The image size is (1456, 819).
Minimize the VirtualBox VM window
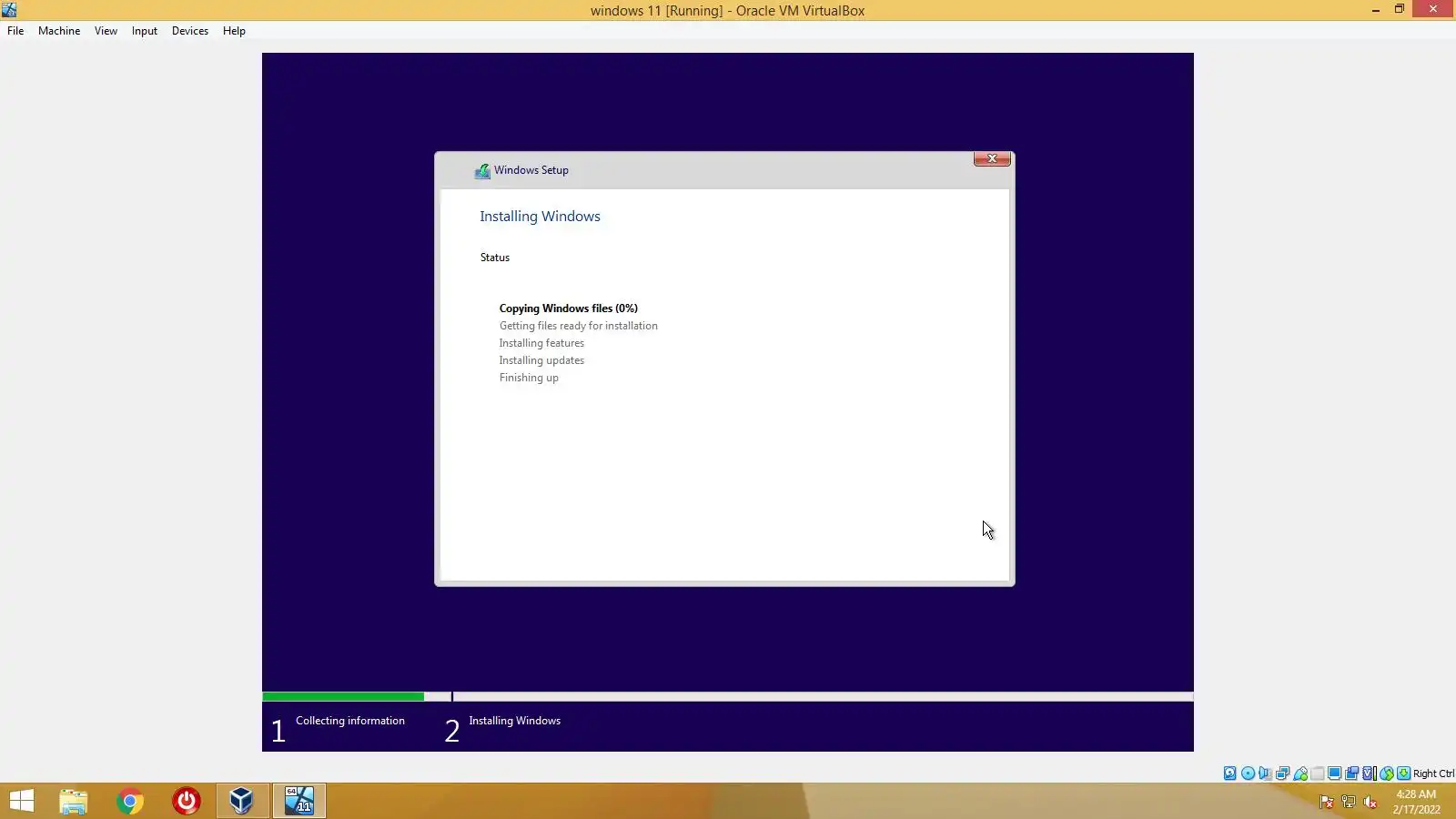pos(1376,10)
